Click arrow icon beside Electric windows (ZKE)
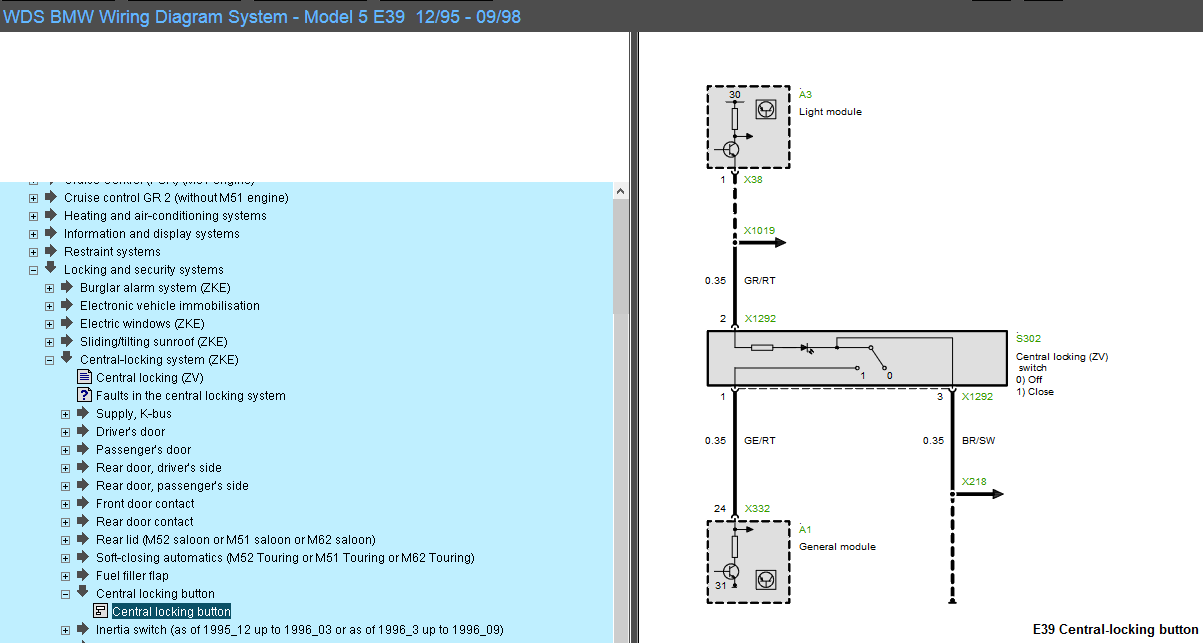Image resolution: width=1203 pixels, height=643 pixels. point(67,323)
